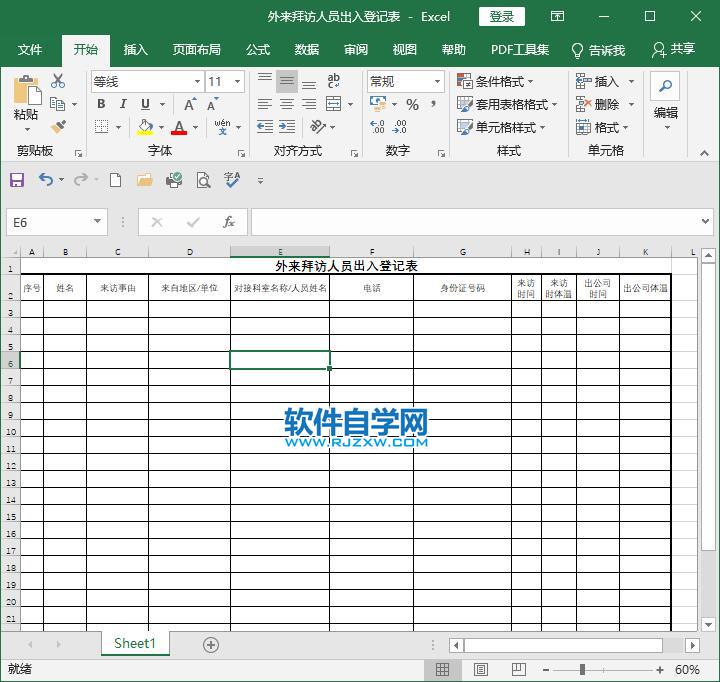Switch to the 公式 Formulas tab
Image resolution: width=720 pixels, height=682 pixels.
tap(258, 50)
